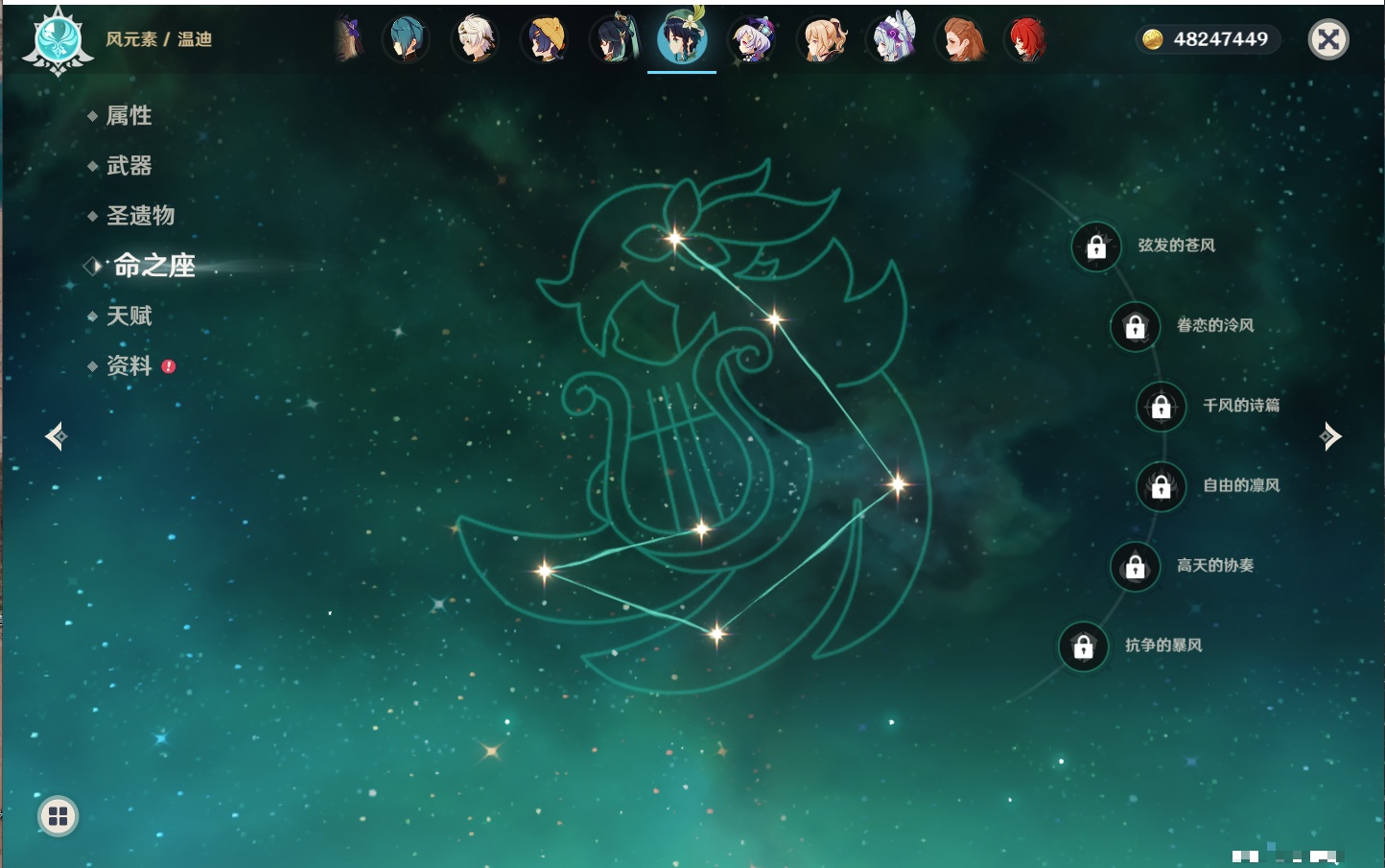Open the grid menu button at bottom left

[x=58, y=816]
